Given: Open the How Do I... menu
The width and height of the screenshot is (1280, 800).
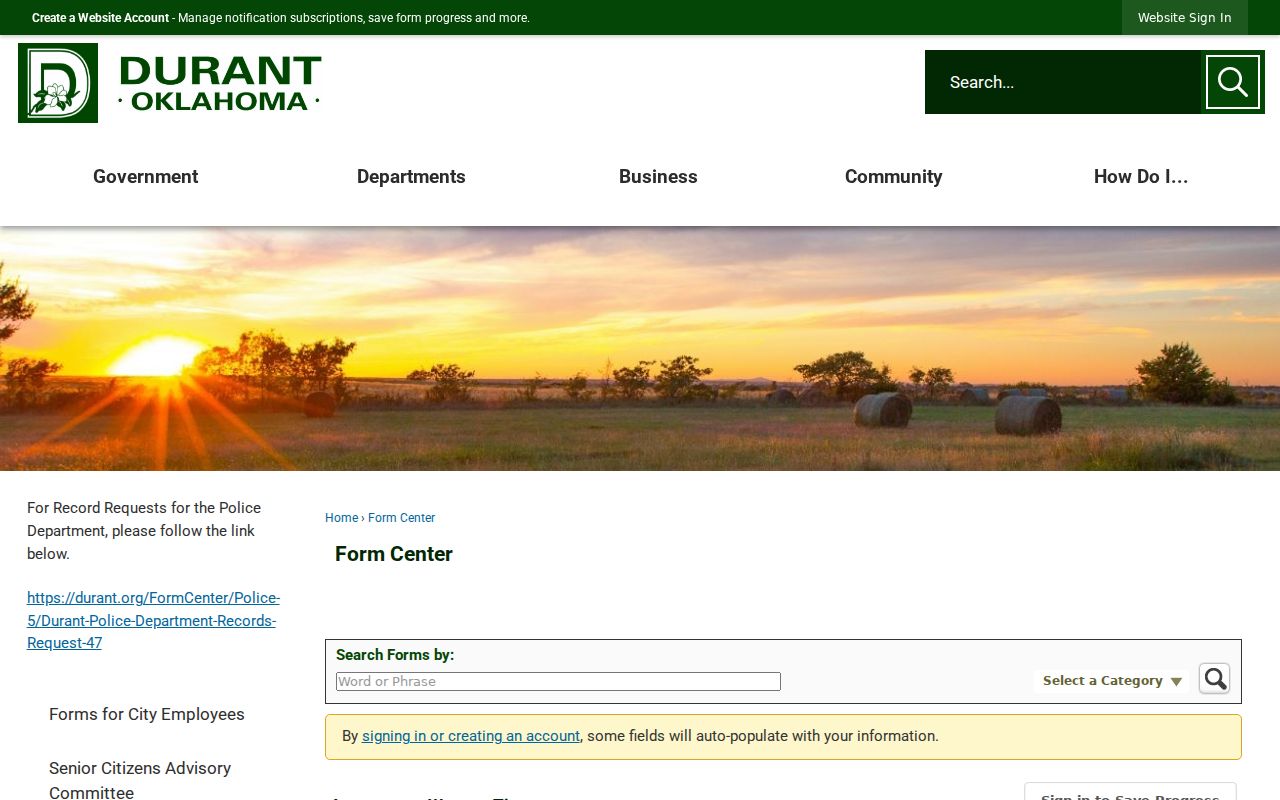Looking at the screenshot, I should (x=1141, y=177).
